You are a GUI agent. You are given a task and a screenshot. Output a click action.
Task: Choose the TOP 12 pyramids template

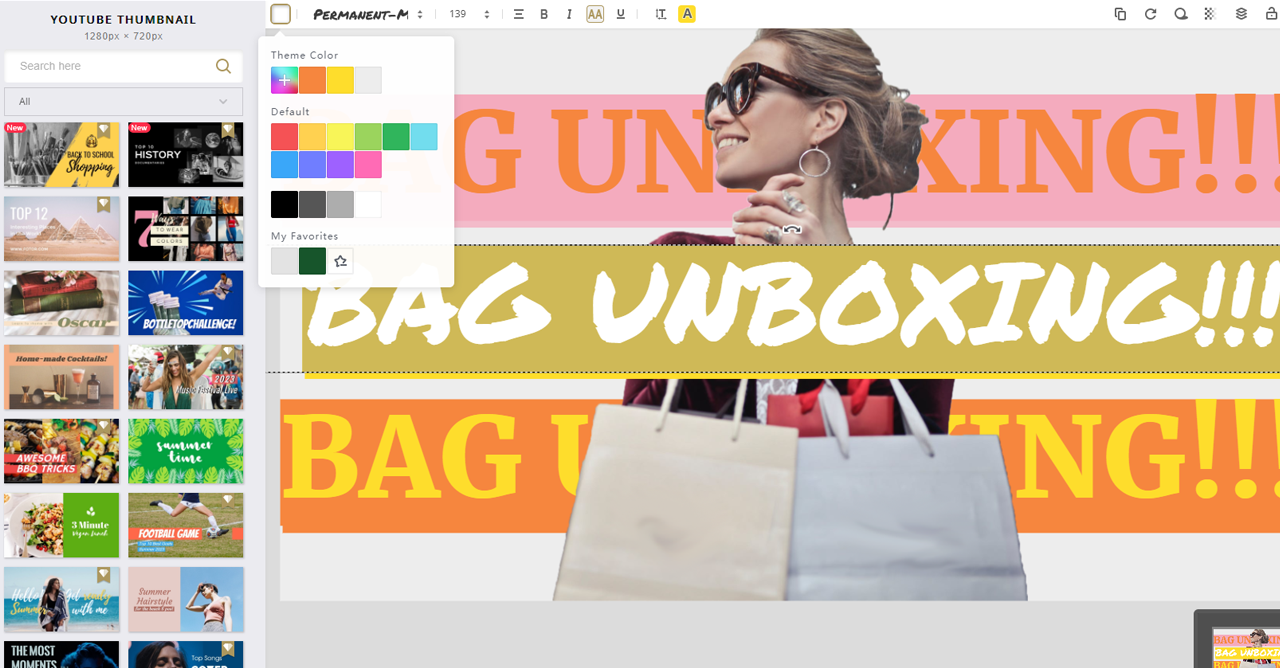[62, 229]
